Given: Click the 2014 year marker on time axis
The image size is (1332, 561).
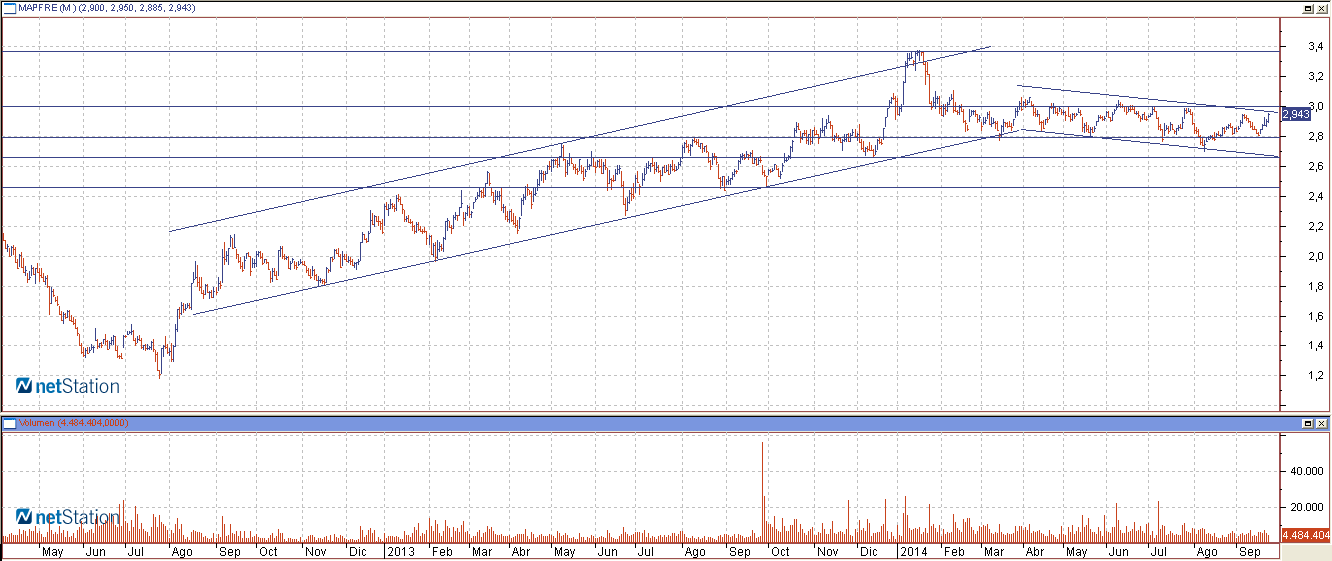Looking at the screenshot, I should (x=913, y=551).
